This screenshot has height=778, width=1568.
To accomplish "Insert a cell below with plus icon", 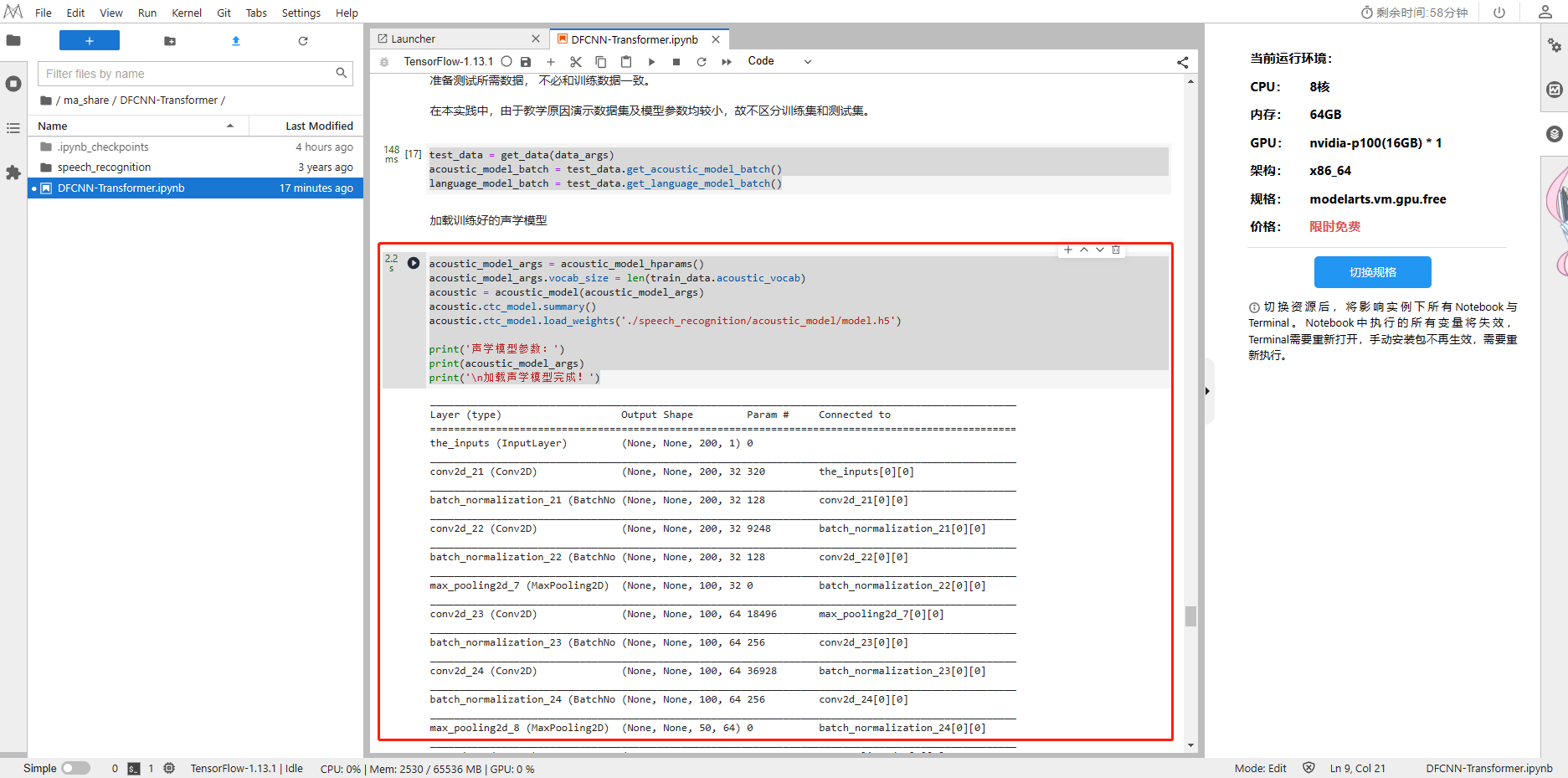I will click(551, 61).
